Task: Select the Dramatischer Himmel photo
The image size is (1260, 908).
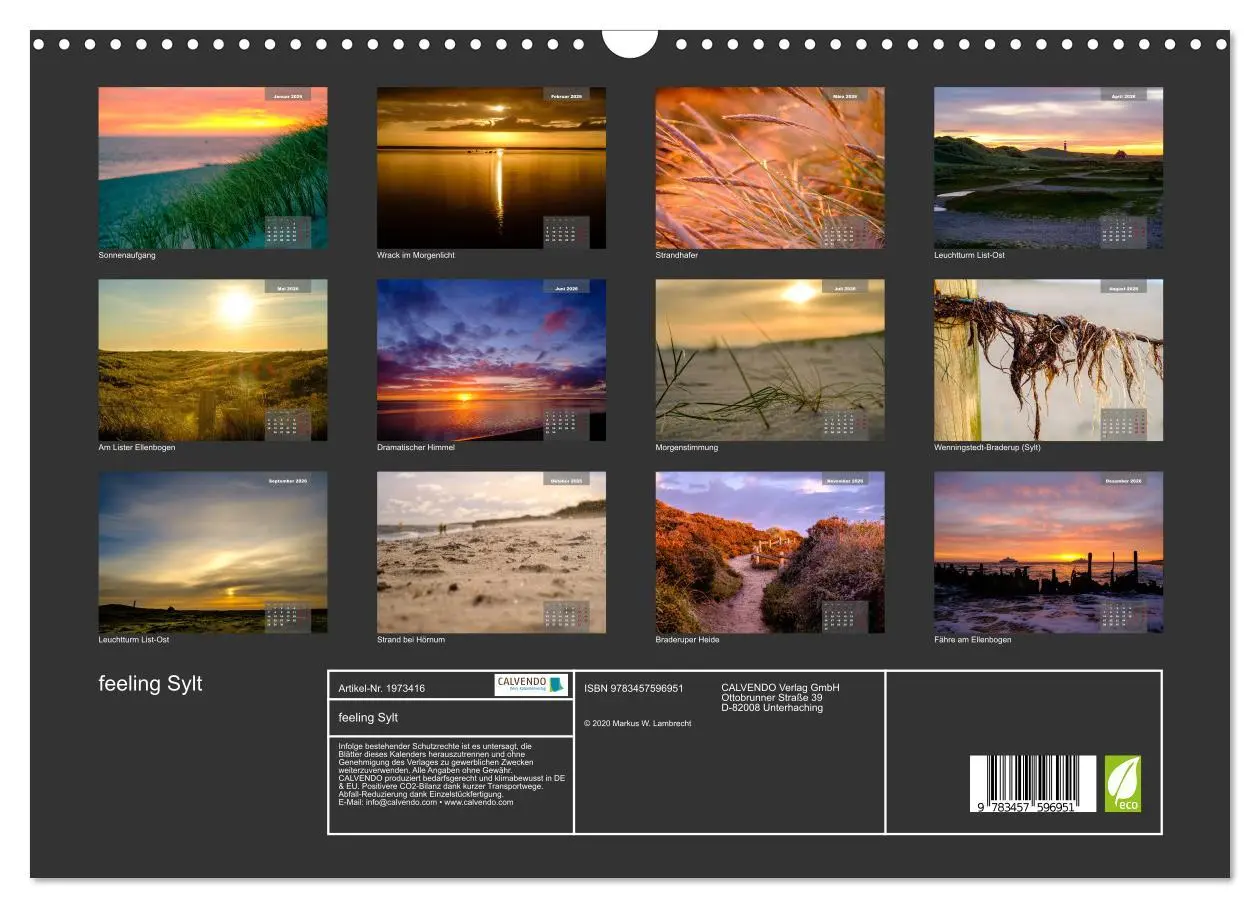Action: [x=491, y=360]
